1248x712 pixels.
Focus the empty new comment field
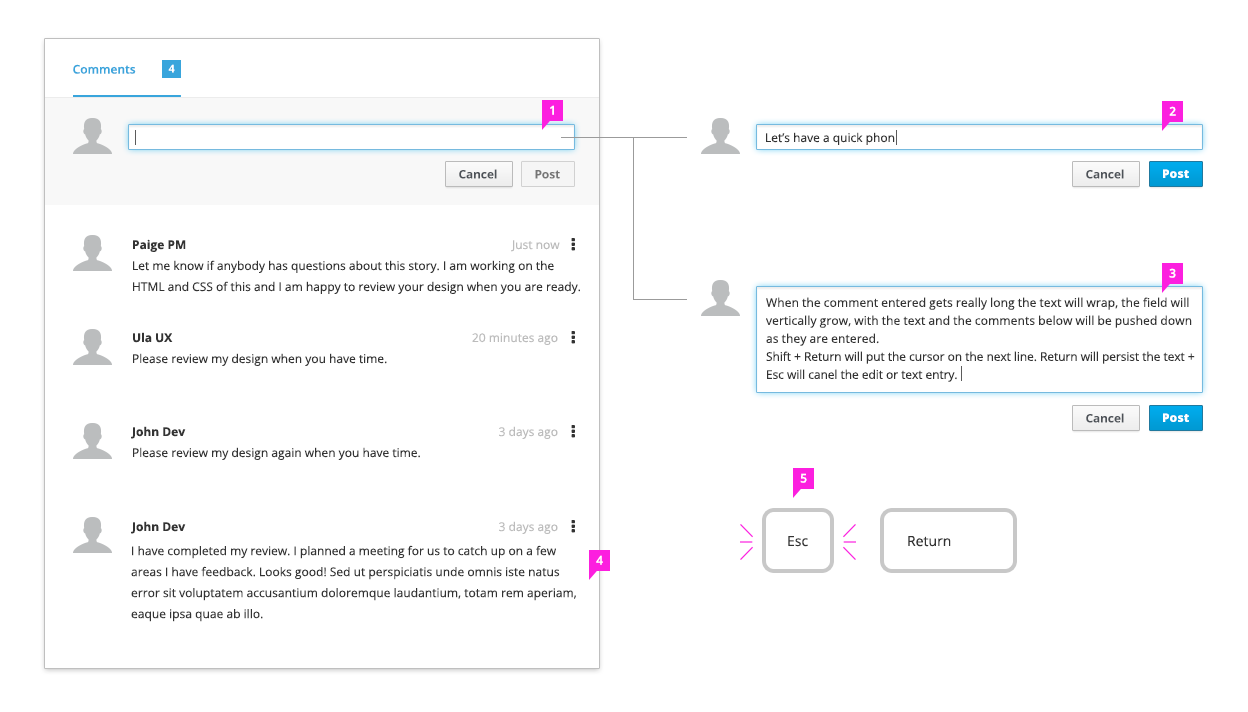(350, 138)
